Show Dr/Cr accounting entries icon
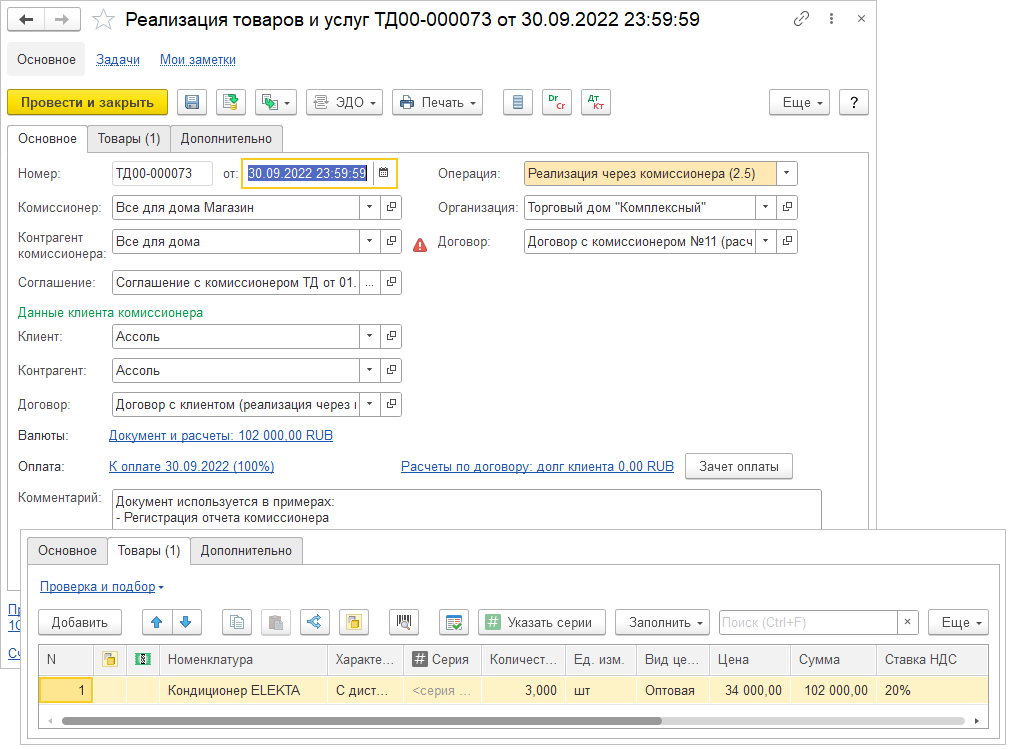 point(557,102)
